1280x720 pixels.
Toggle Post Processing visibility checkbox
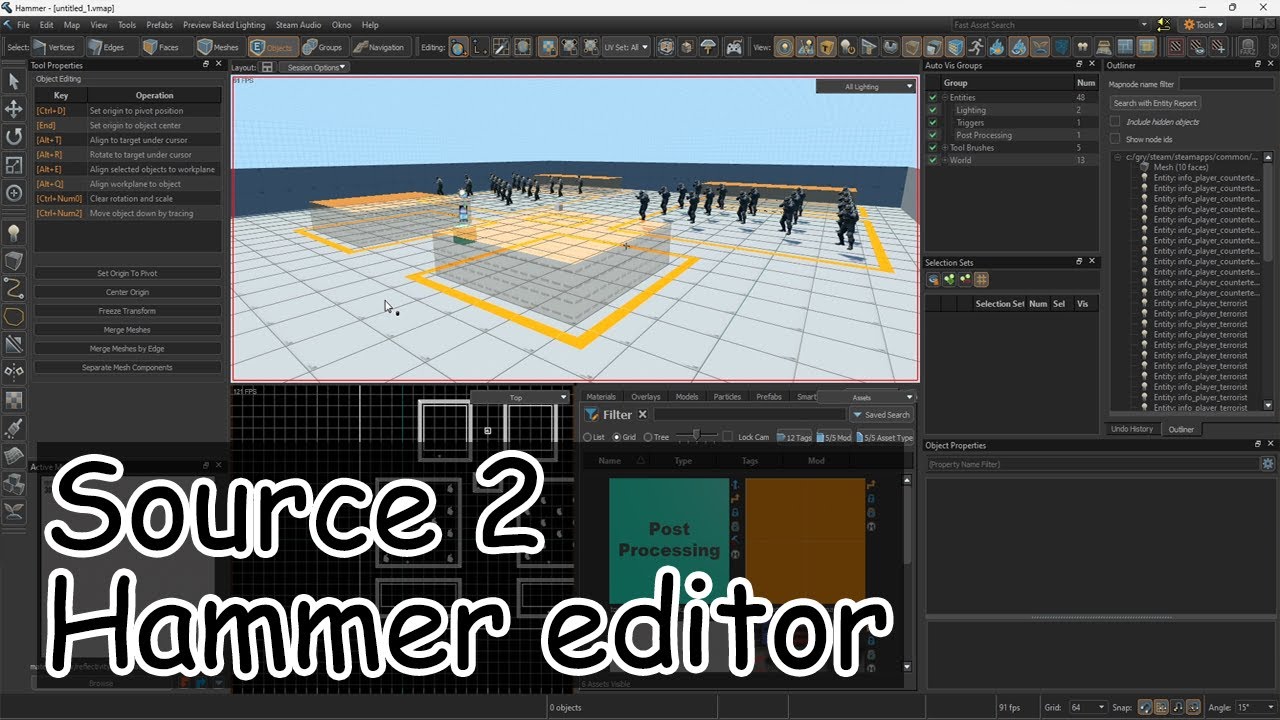[x=933, y=135]
